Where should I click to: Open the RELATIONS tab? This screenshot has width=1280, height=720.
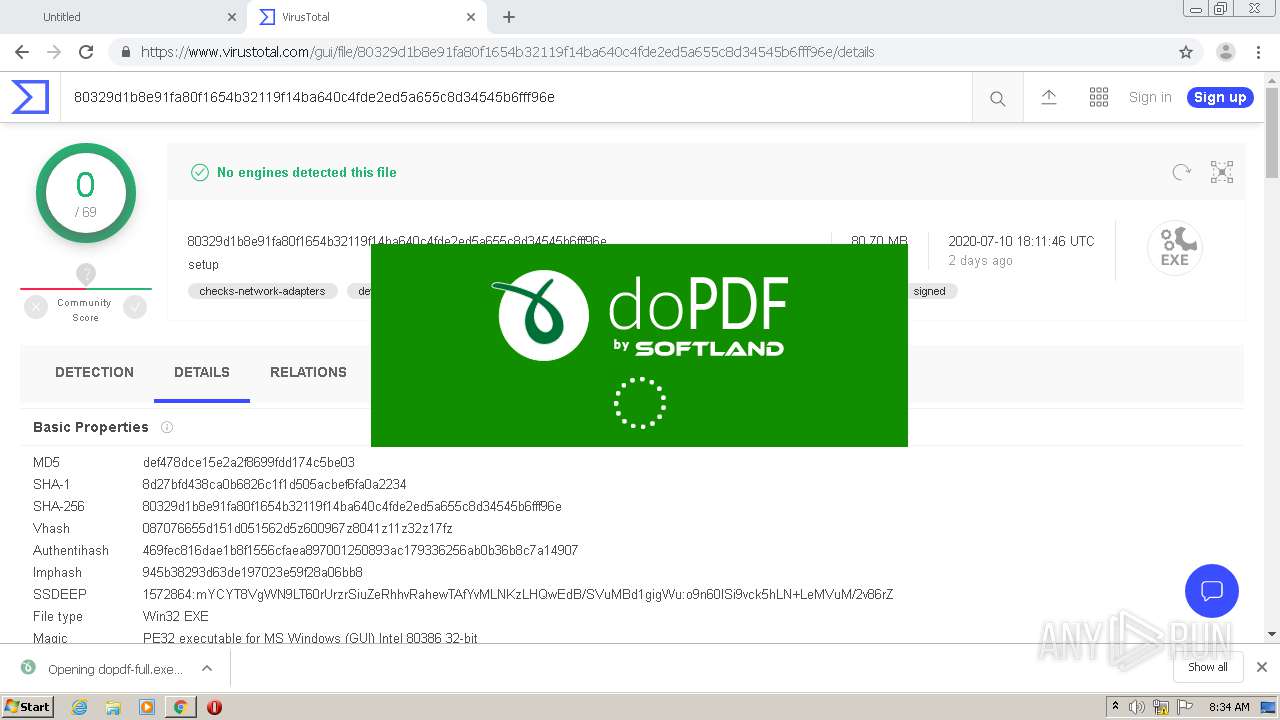pos(308,372)
